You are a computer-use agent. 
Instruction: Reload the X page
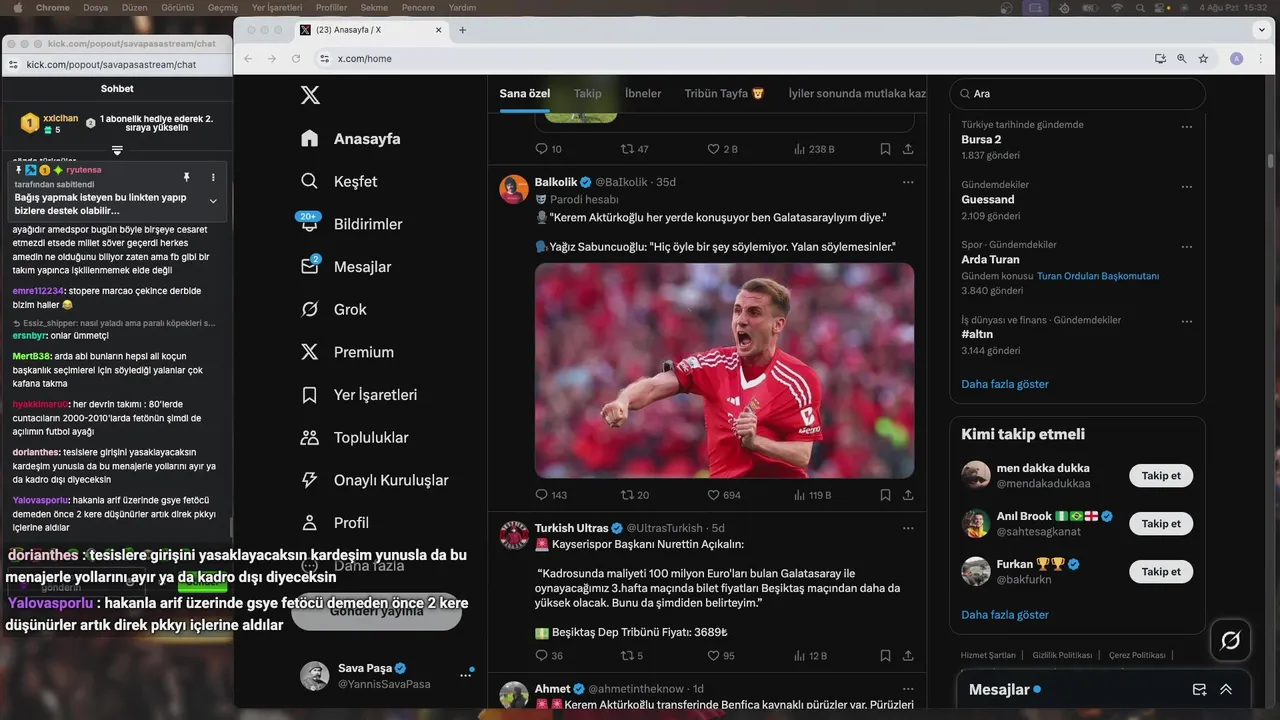(x=296, y=59)
